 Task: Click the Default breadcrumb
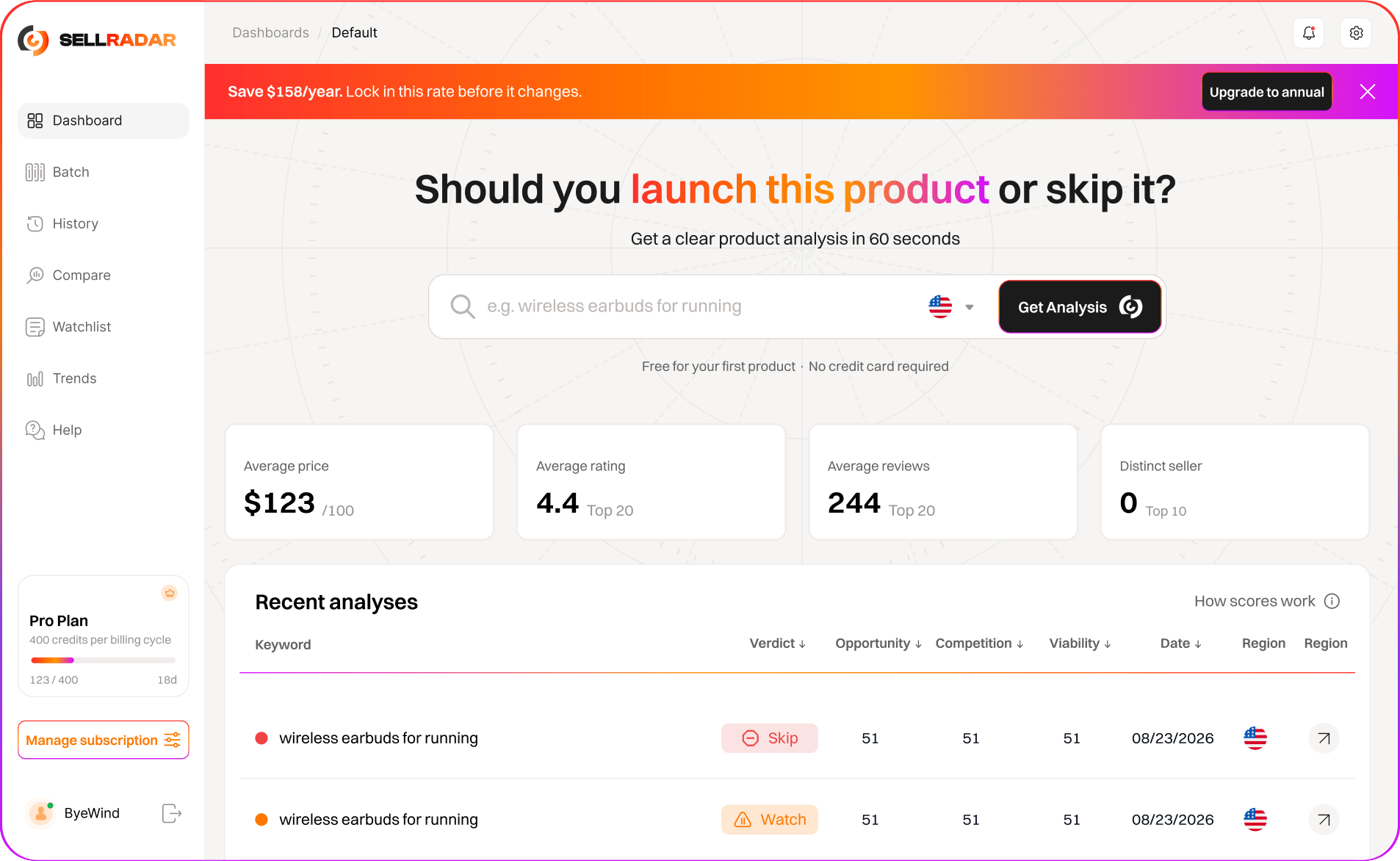coord(354,32)
